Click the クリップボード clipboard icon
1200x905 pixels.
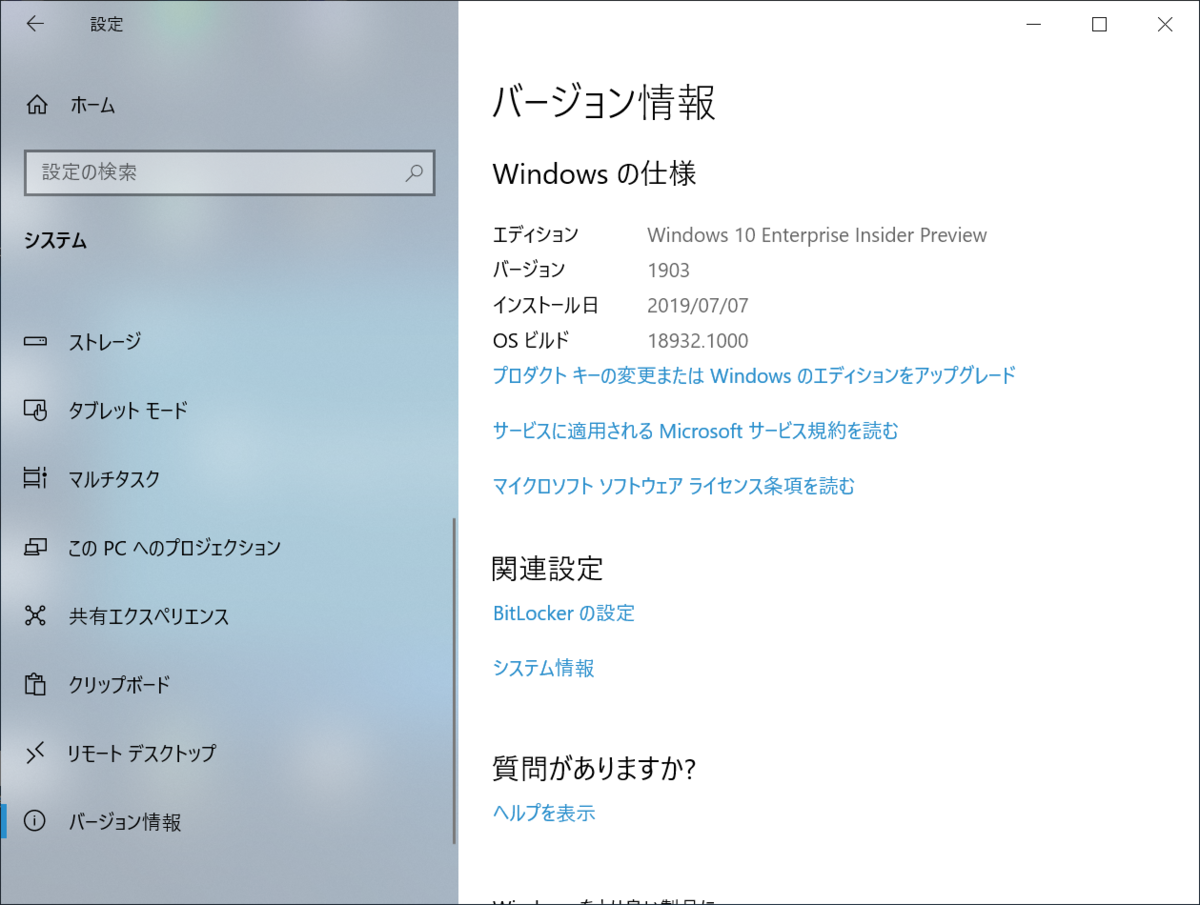coord(35,684)
